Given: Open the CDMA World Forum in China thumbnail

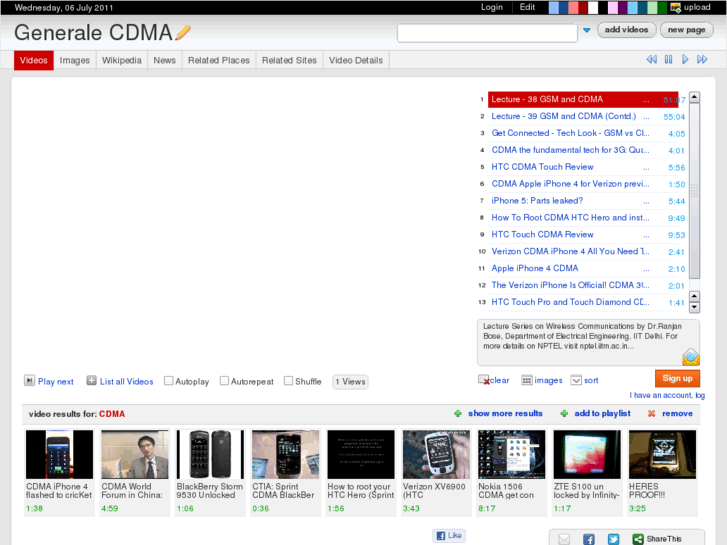Looking at the screenshot, I should [134, 454].
